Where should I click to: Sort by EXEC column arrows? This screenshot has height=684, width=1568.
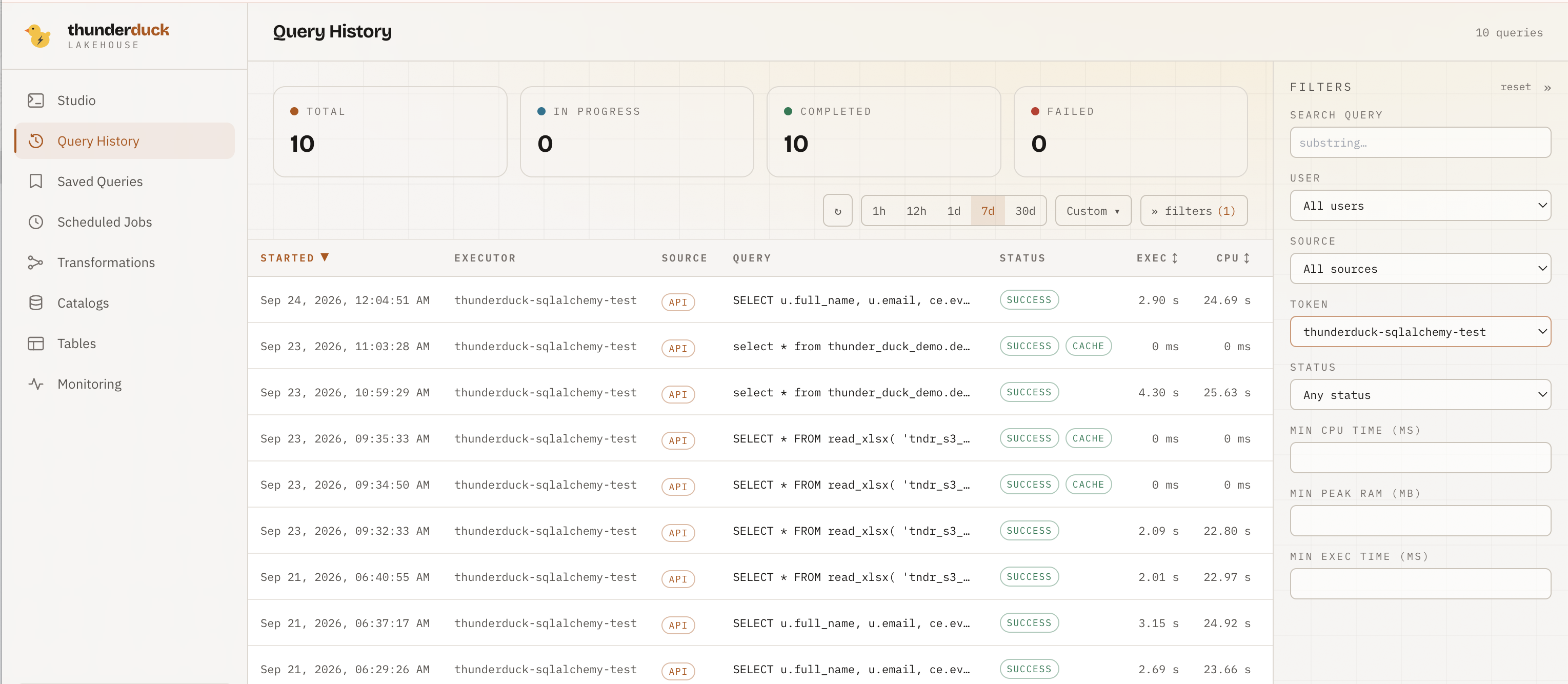pyautogui.click(x=1175, y=258)
